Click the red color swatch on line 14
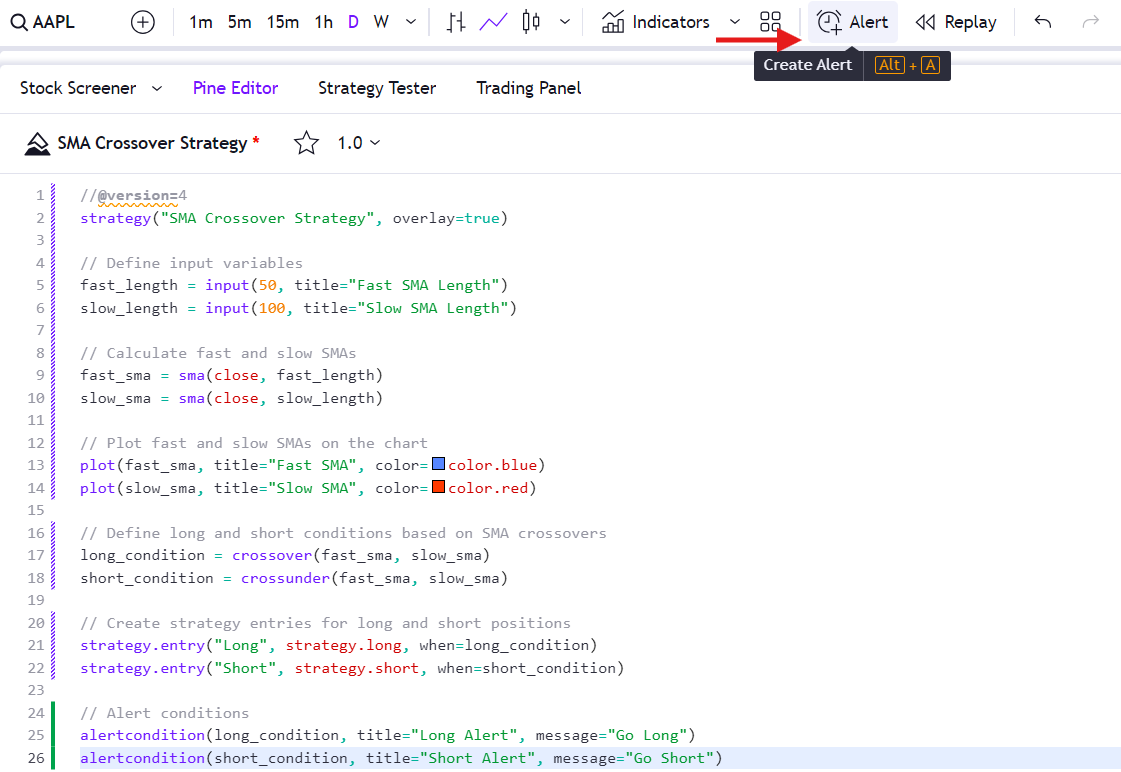This screenshot has width=1121, height=772. pos(438,487)
